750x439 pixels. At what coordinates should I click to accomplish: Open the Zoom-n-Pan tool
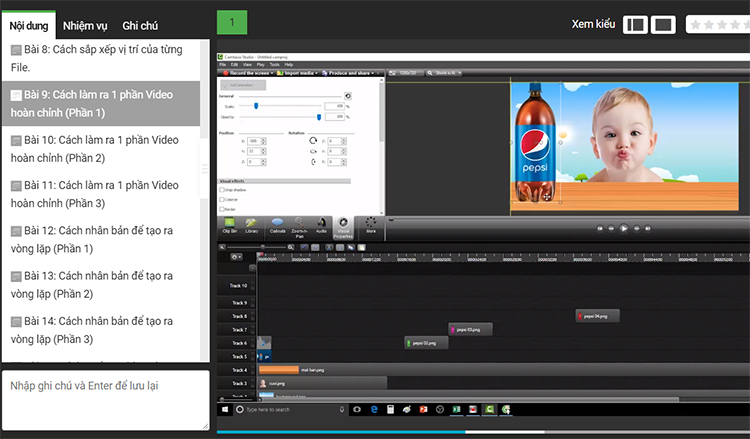point(299,225)
